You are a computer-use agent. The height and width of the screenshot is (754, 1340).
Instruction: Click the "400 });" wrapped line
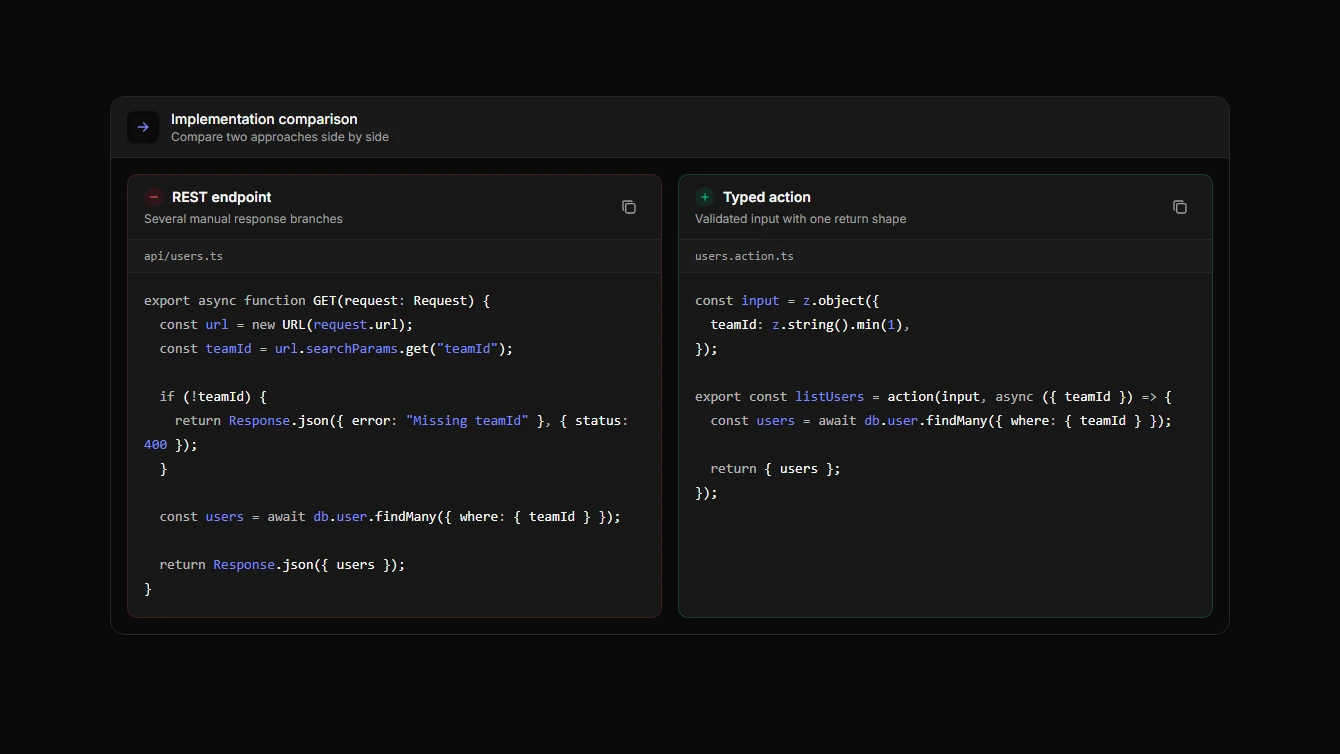point(171,445)
